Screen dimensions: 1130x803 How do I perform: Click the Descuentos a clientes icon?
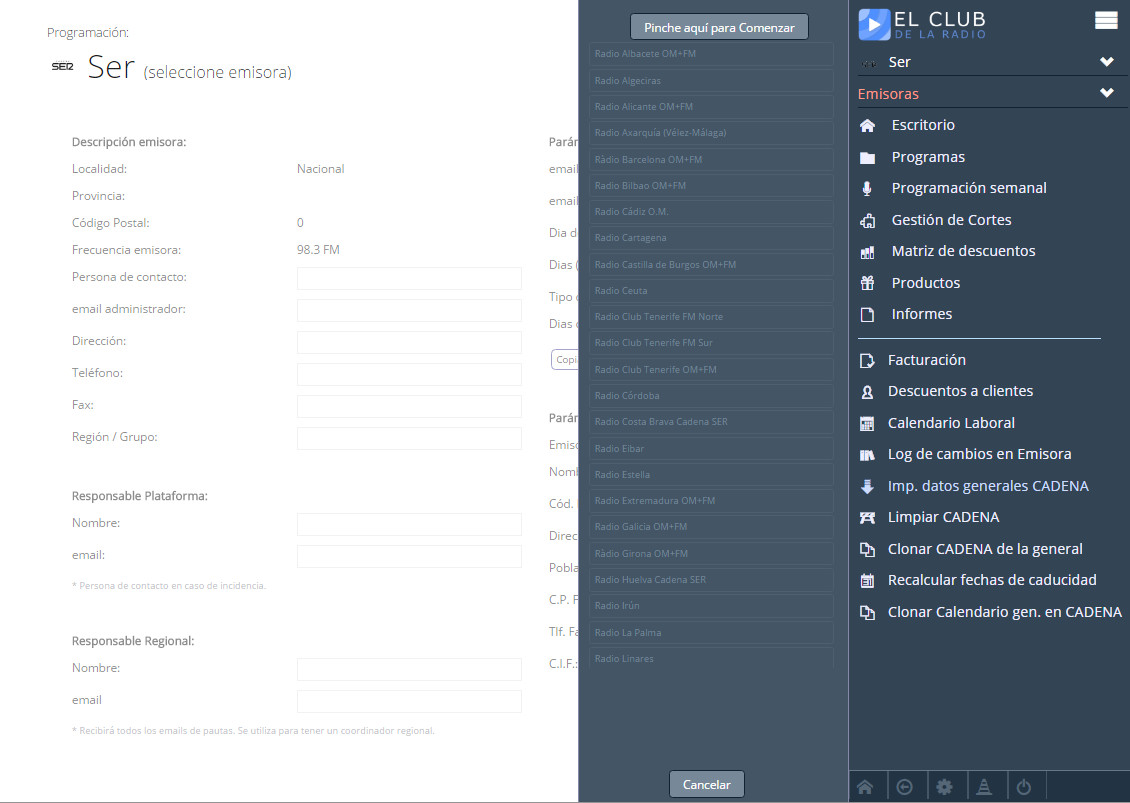click(x=867, y=391)
